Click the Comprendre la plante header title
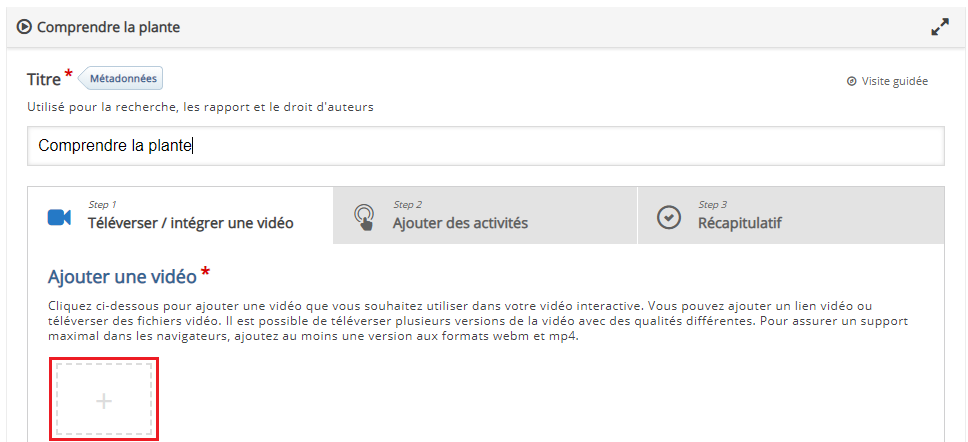The width and height of the screenshot is (968, 442). coord(108,27)
